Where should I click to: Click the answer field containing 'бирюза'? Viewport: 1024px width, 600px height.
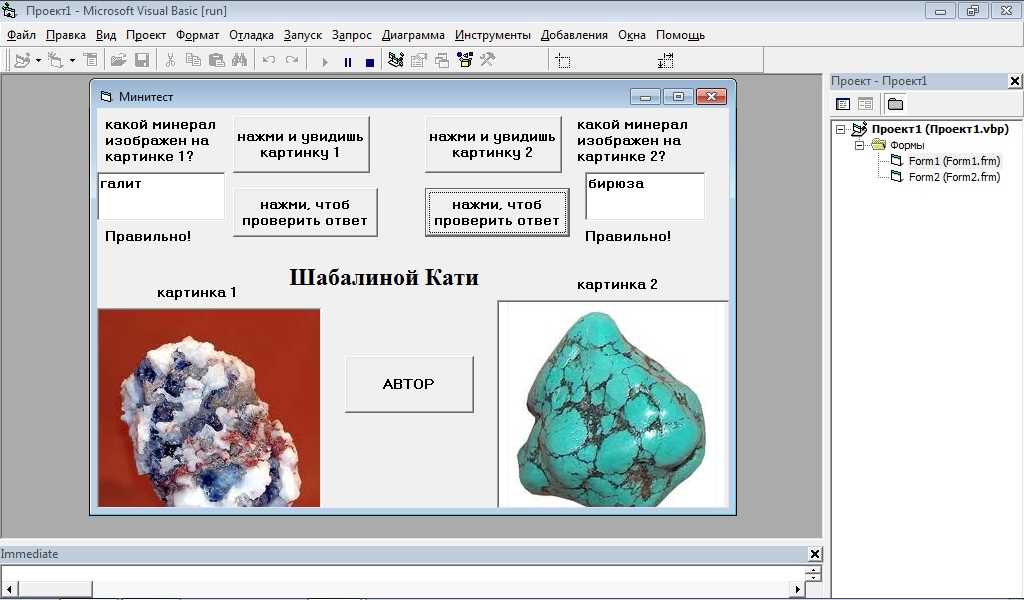645,196
